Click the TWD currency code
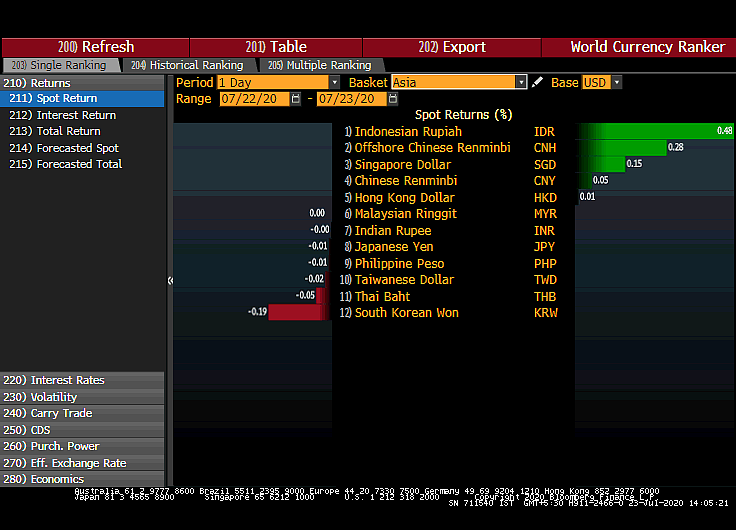This screenshot has width=736, height=530. [x=545, y=279]
